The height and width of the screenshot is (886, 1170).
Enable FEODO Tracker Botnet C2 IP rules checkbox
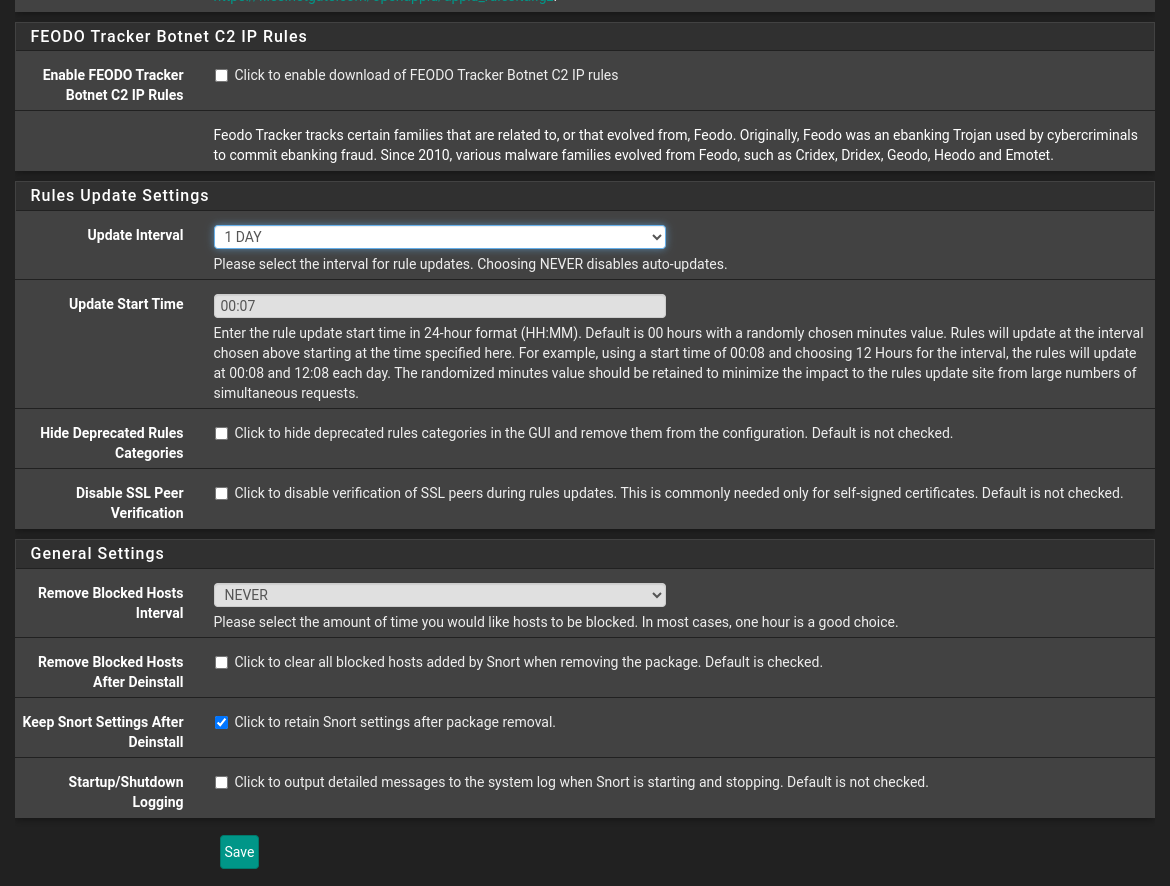click(x=221, y=75)
